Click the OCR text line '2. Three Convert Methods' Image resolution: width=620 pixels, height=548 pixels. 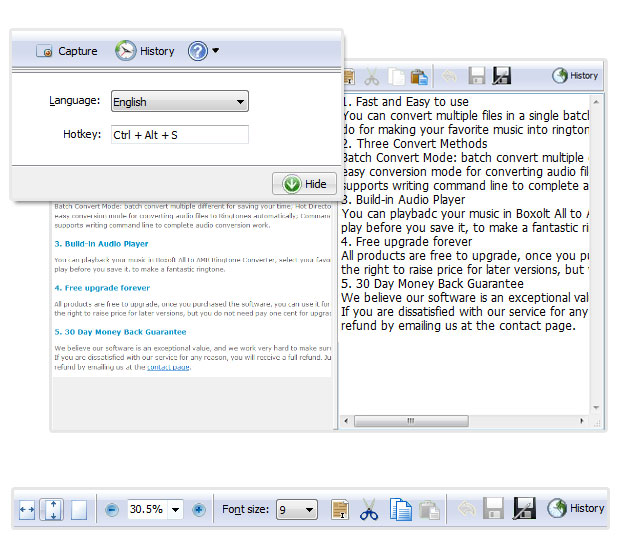(x=414, y=144)
